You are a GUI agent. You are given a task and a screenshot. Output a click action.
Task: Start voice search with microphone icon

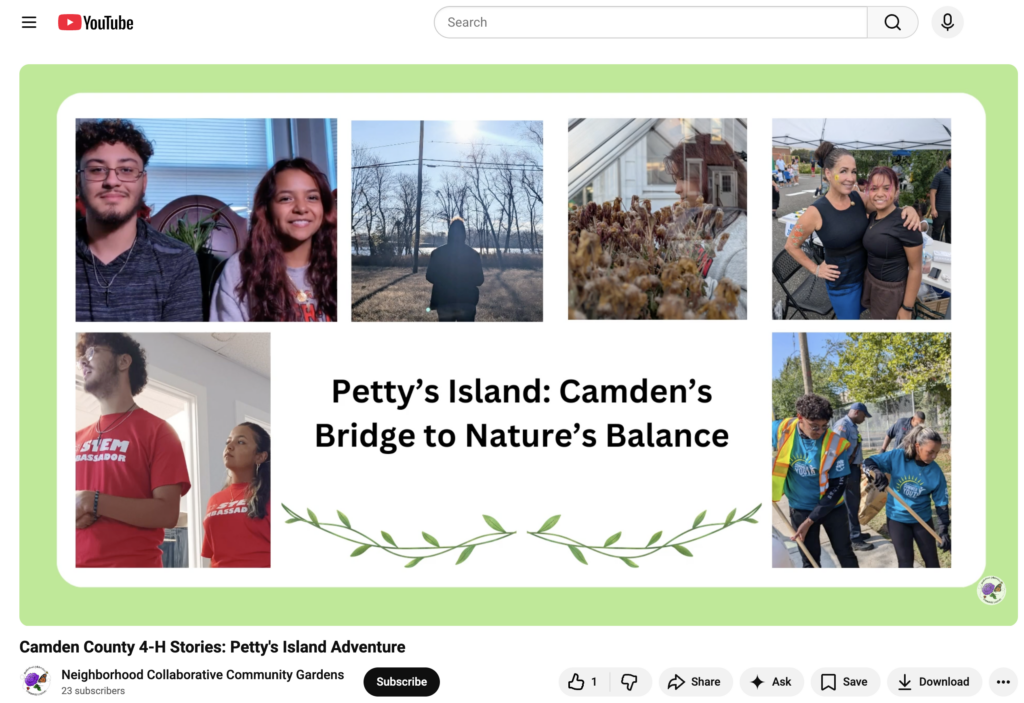[x=947, y=22]
